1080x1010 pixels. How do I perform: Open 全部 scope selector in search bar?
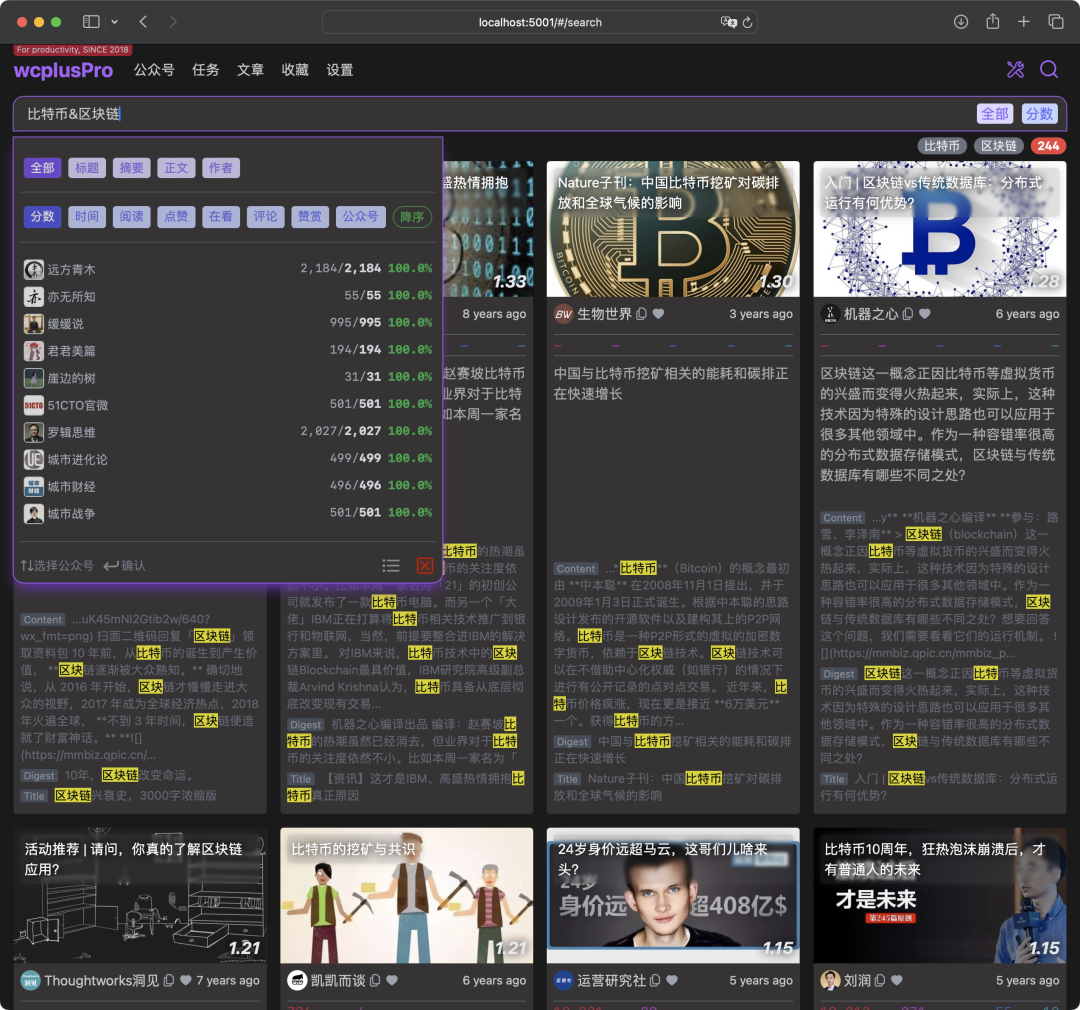coord(995,114)
